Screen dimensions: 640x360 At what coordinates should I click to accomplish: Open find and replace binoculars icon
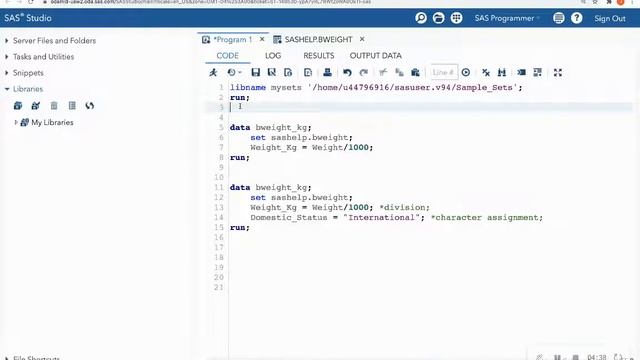pos(502,73)
